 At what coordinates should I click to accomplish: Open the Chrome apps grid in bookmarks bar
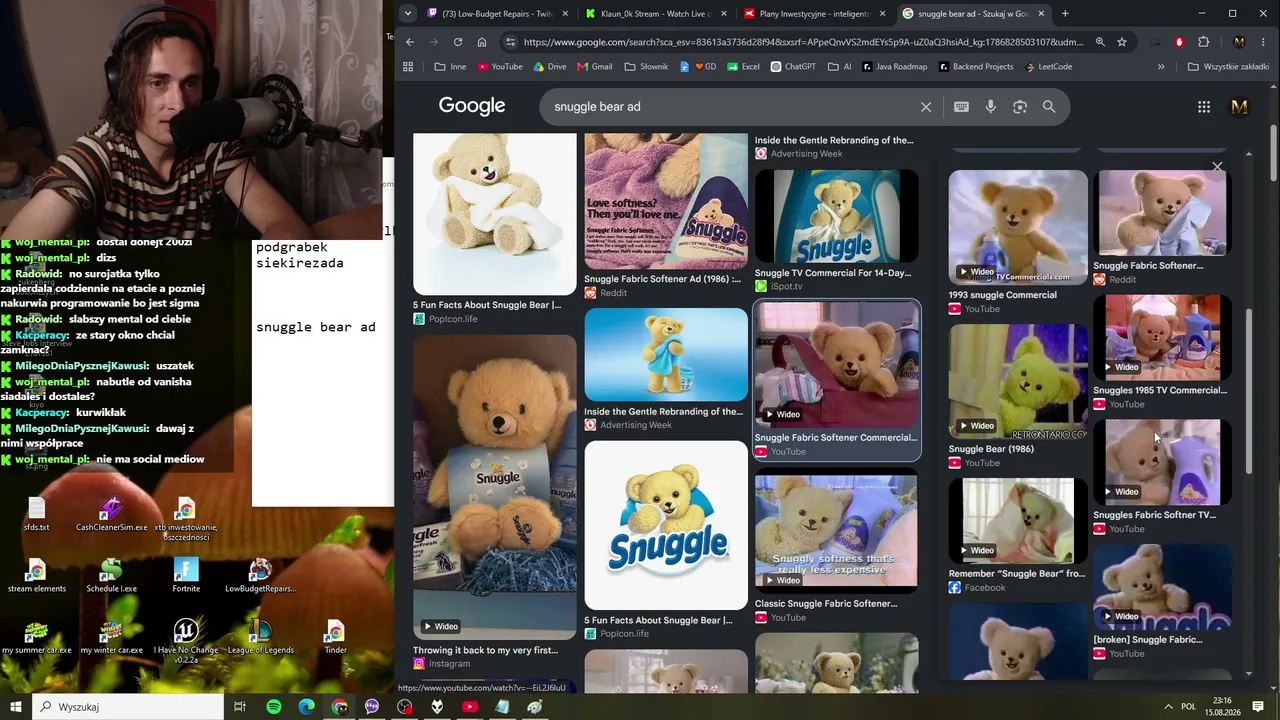point(408,67)
